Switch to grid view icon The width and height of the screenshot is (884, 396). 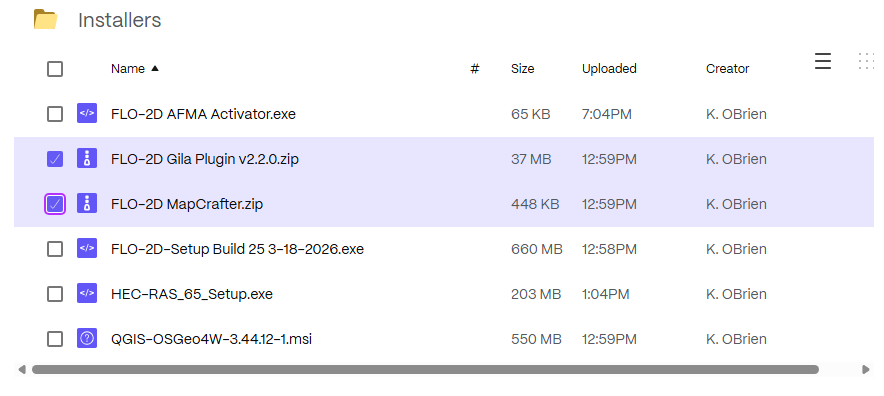point(867,61)
